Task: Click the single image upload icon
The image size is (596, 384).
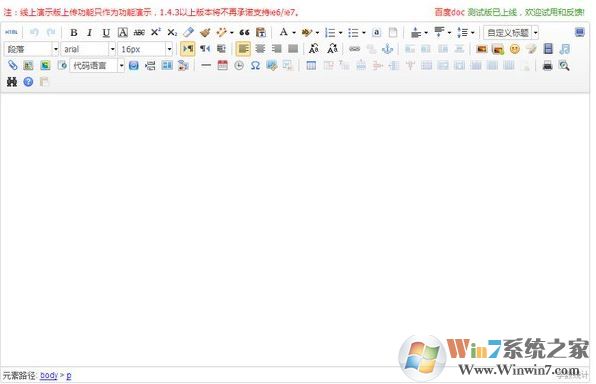Action: click(x=482, y=49)
